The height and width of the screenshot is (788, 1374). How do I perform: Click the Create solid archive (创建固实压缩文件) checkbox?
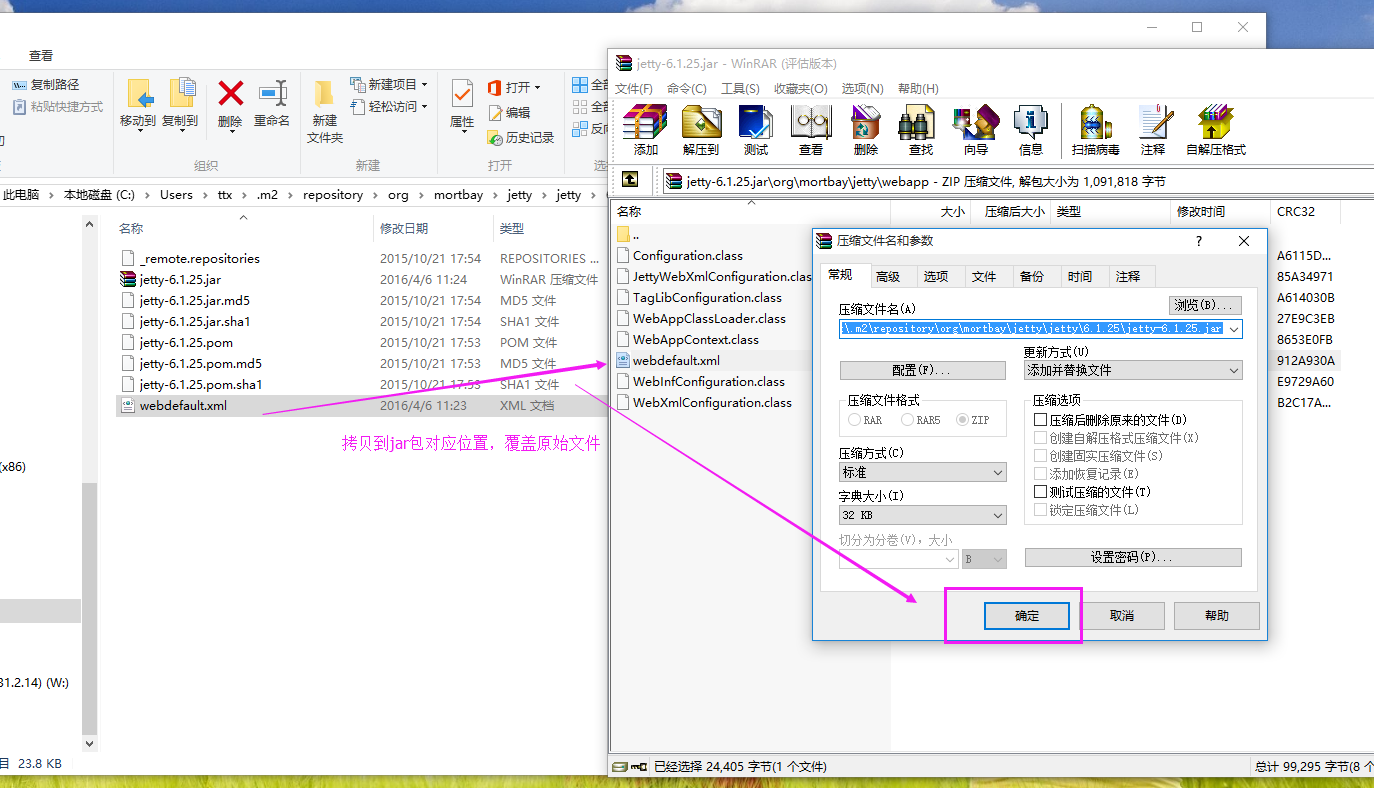[1041, 456]
